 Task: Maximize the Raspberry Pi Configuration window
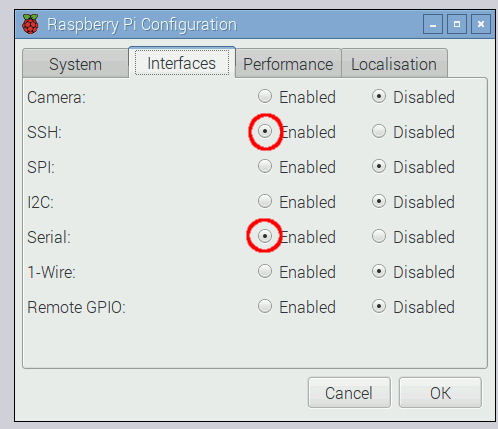coord(457,24)
